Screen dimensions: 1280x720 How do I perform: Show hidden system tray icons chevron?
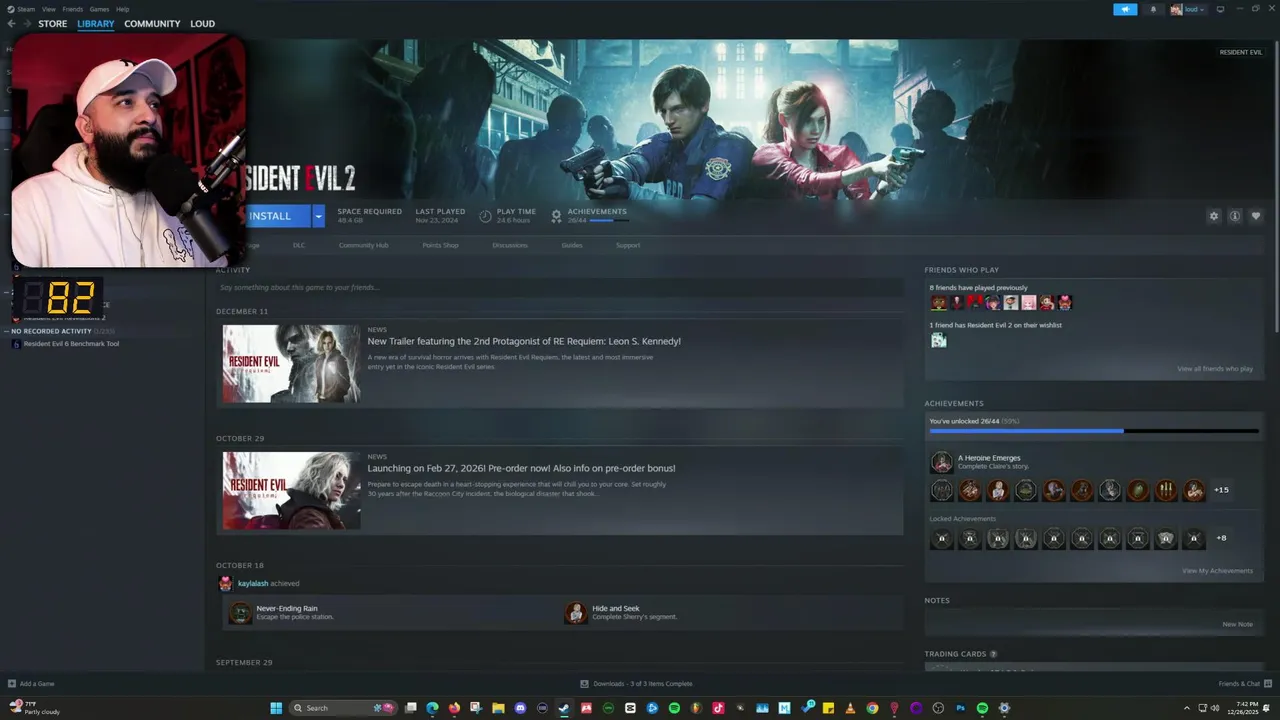(x=1187, y=708)
